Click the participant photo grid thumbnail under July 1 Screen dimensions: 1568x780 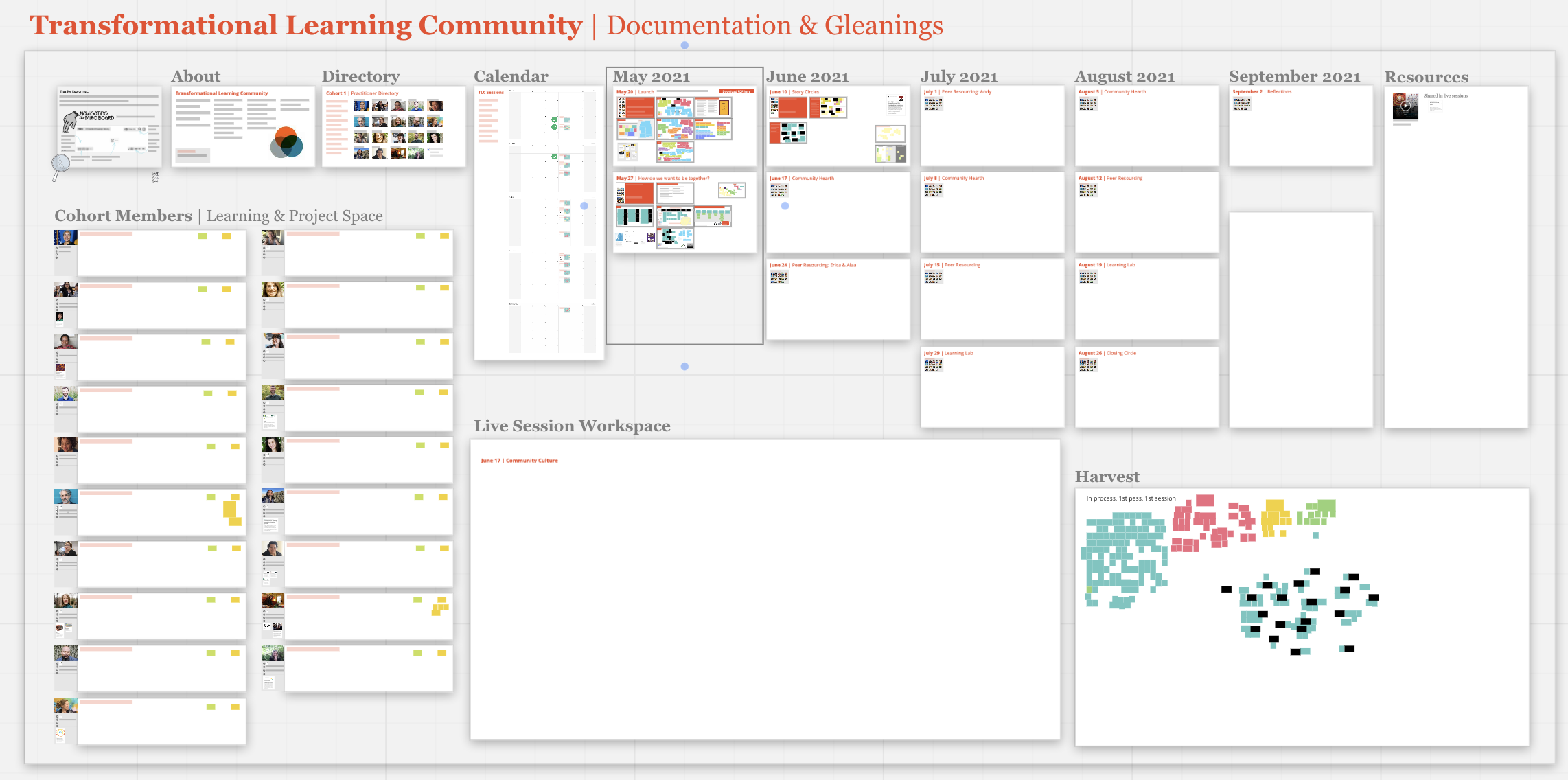(x=933, y=104)
